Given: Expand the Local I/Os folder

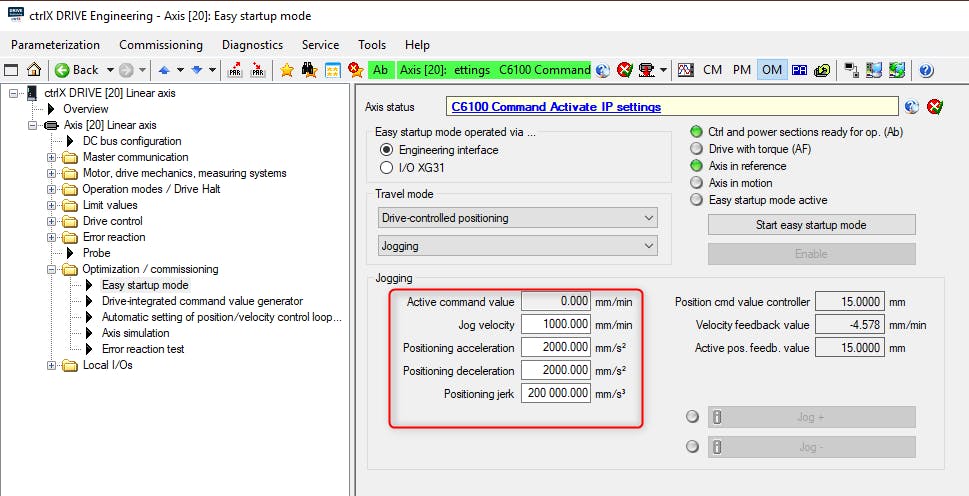Looking at the screenshot, I should pyautogui.click(x=52, y=365).
